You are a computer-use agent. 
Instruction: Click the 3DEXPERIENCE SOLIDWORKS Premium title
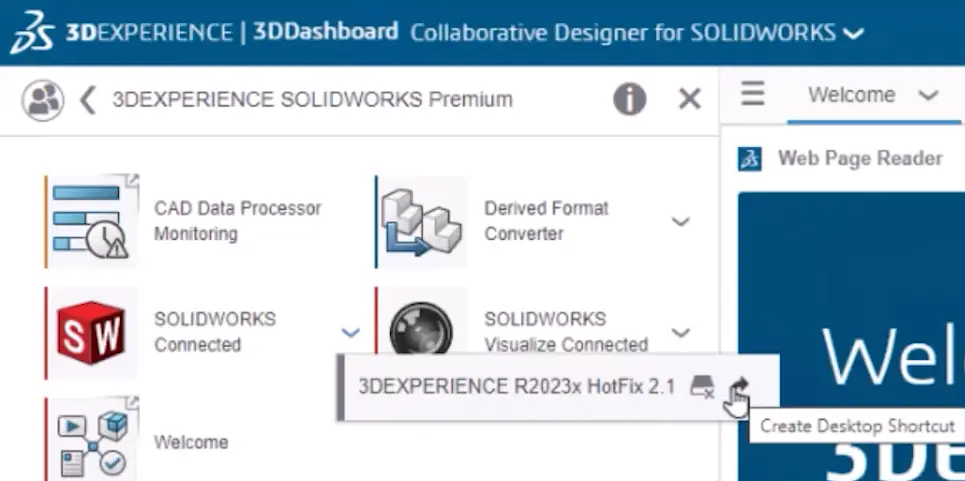[313, 99]
